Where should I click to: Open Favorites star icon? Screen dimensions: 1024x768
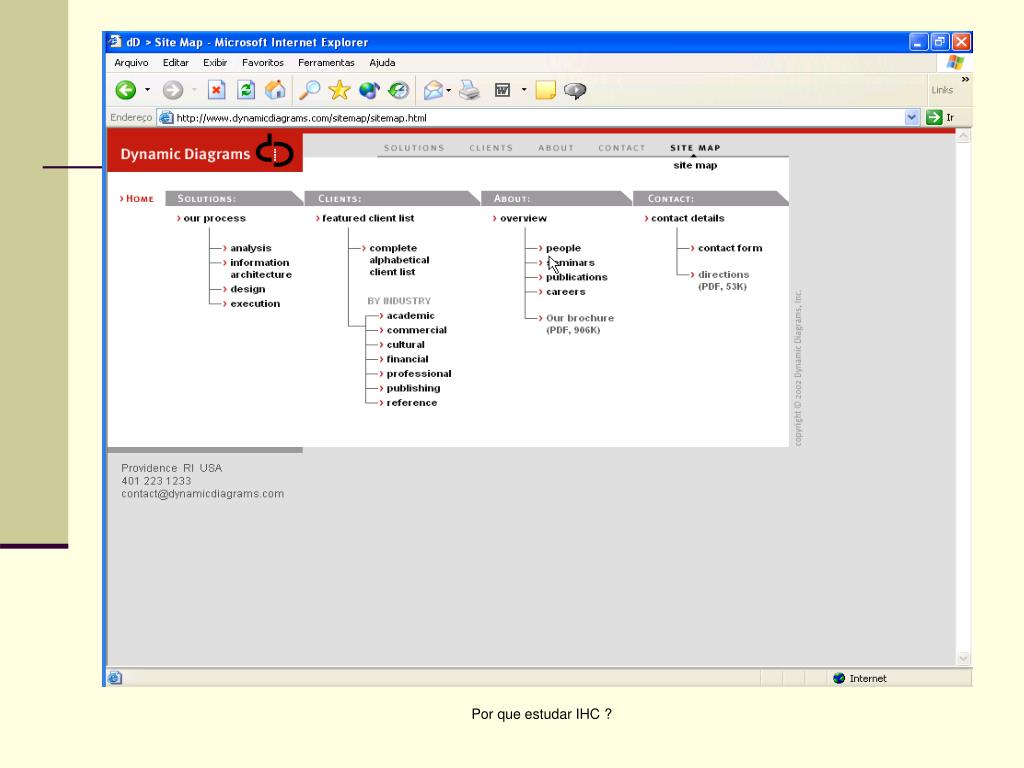pyautogui.click(x=339, y=90)
